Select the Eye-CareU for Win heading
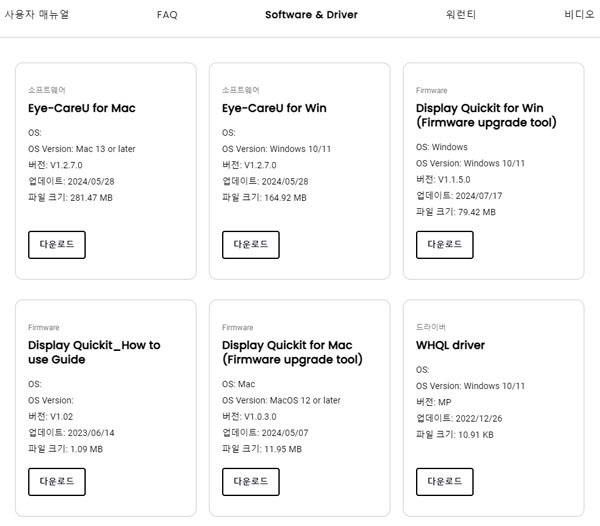Viewport: 600px width, 526px height. (274, 108)
